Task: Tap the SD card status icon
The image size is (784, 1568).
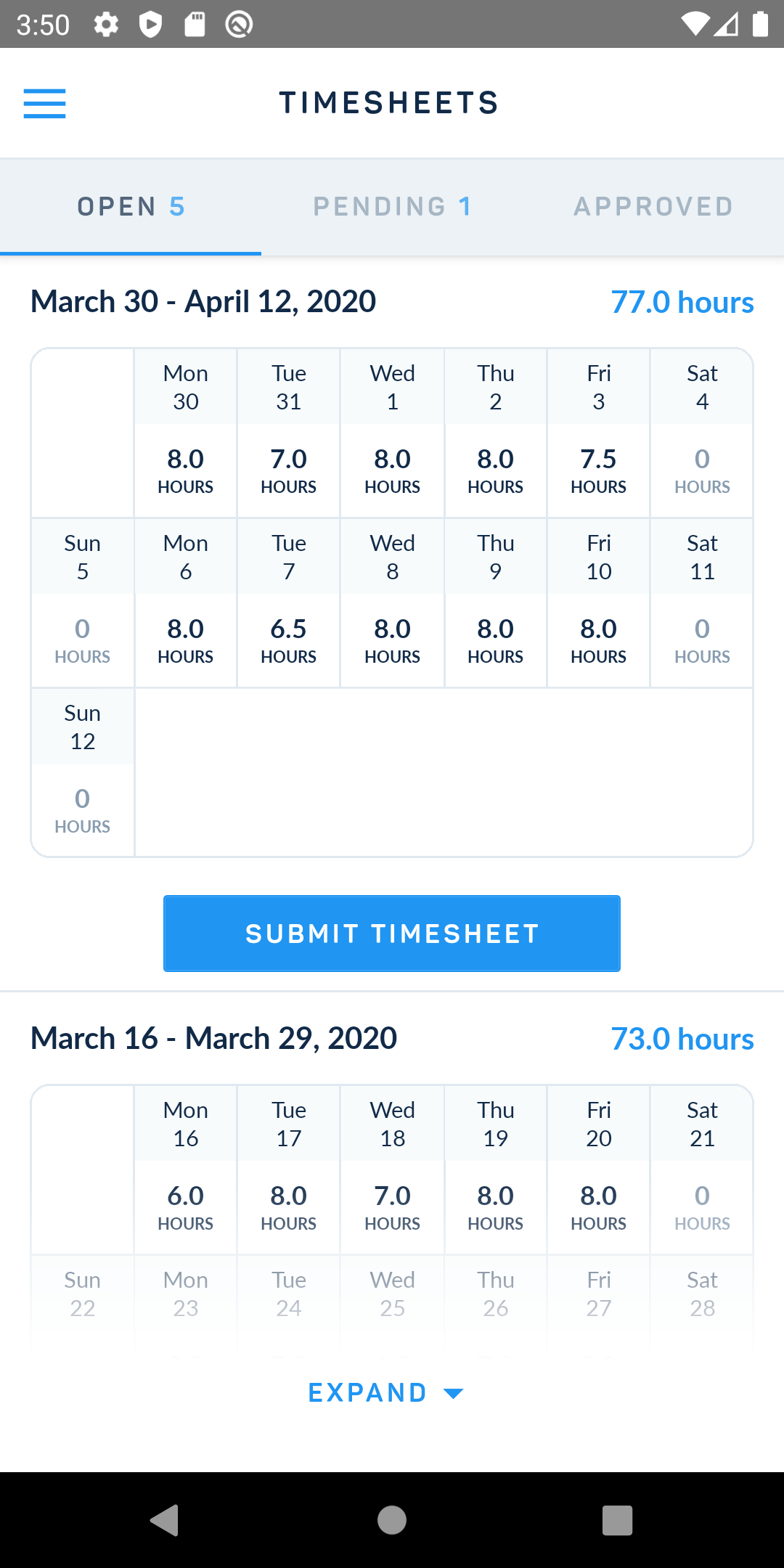Action: [x=195, y=25]
